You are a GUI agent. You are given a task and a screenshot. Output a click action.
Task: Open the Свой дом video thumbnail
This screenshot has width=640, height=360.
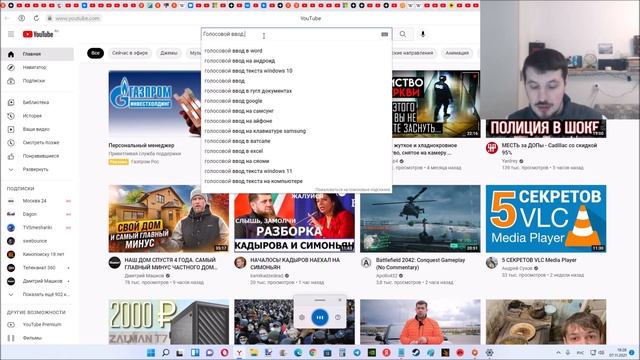point(169,219)
